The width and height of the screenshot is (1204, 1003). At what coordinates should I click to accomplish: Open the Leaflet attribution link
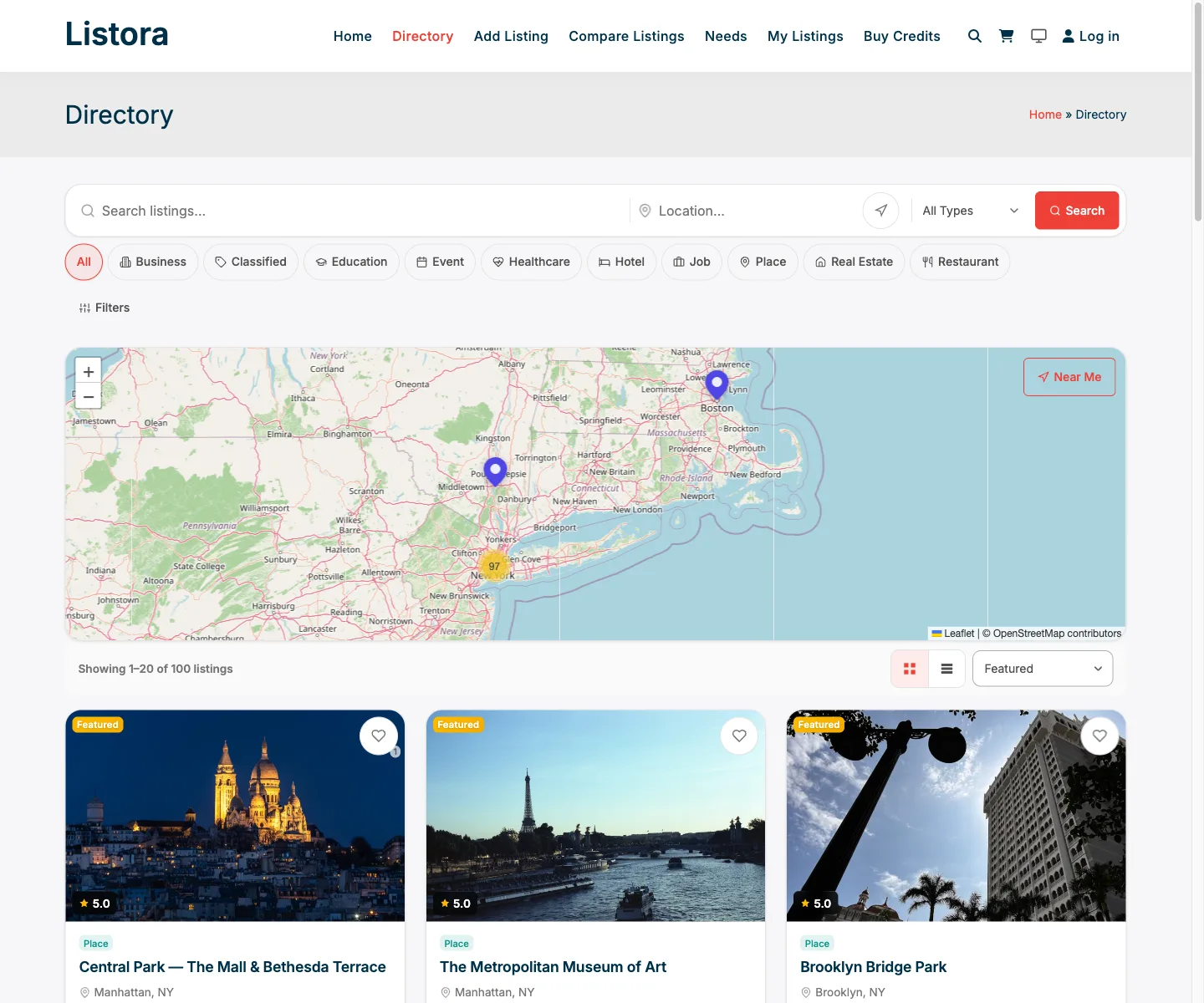pos(953,634)
